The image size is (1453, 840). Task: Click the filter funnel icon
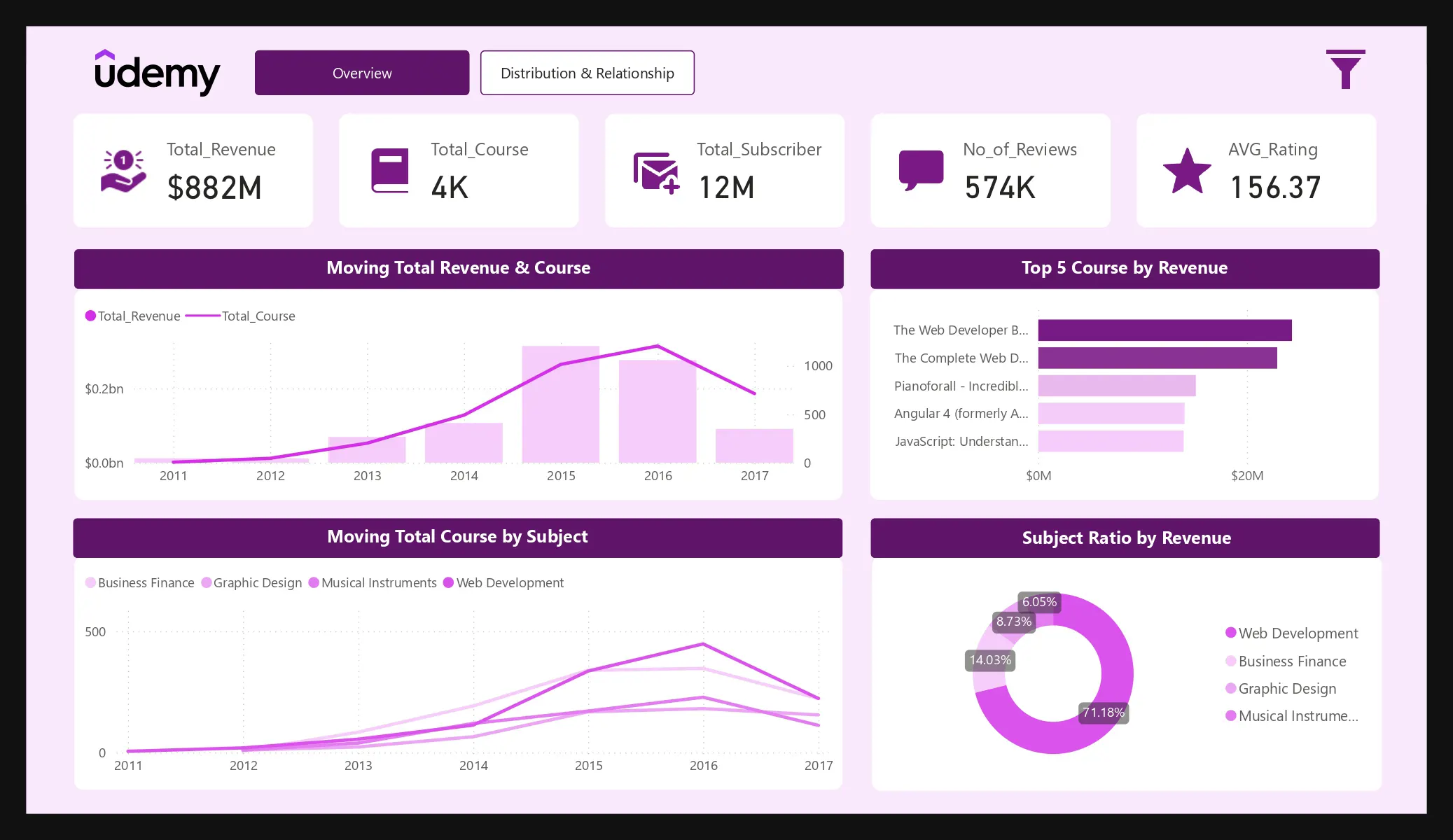[x=1344, y=69]
